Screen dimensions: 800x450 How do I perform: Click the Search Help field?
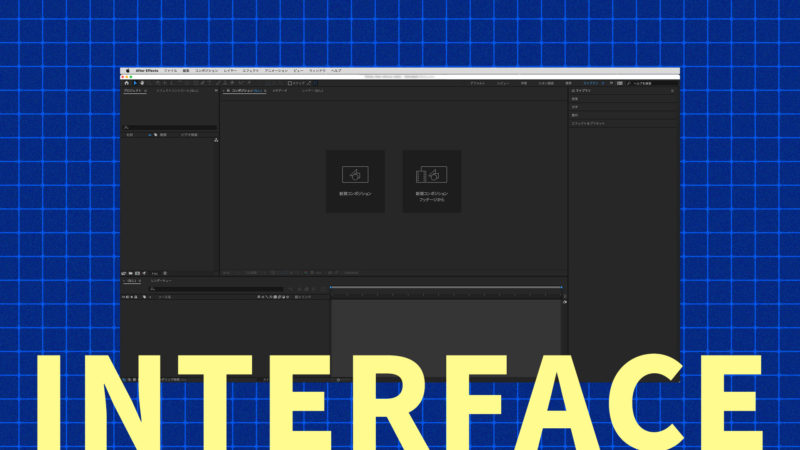tap(652, 83)
